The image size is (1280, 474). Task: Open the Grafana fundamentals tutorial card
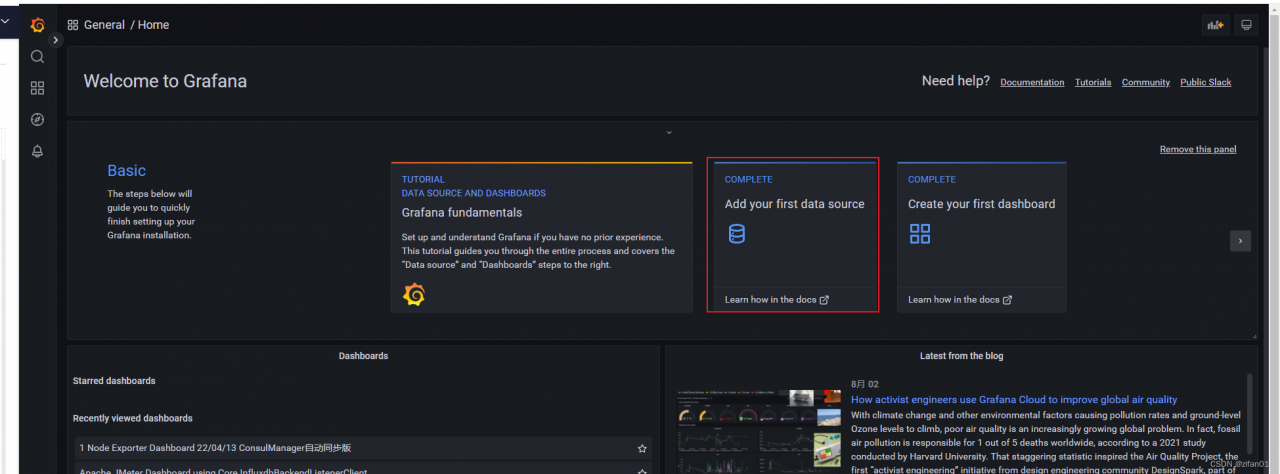(x=541, y=237)
